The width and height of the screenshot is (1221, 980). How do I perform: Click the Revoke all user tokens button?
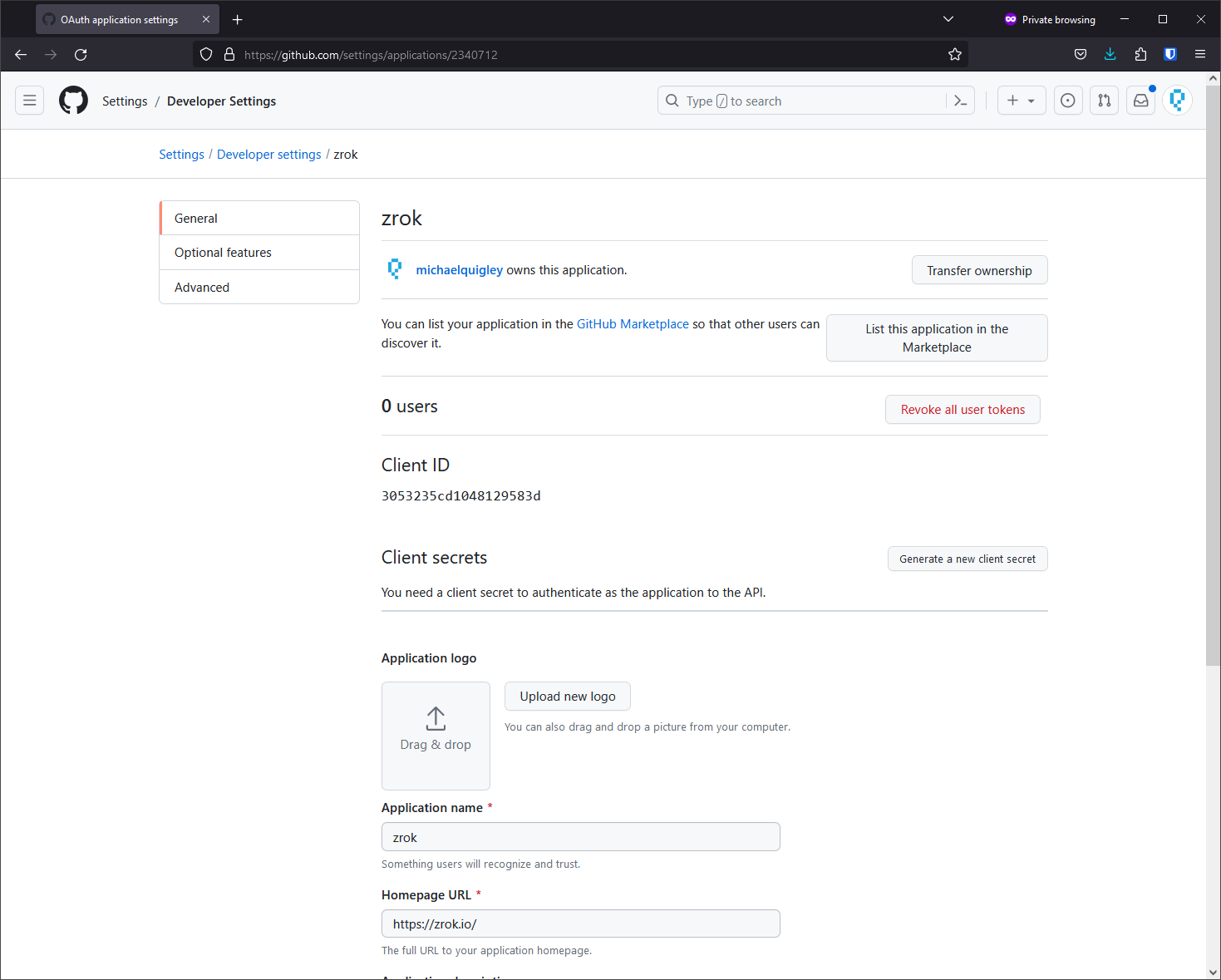coord(963,410)
